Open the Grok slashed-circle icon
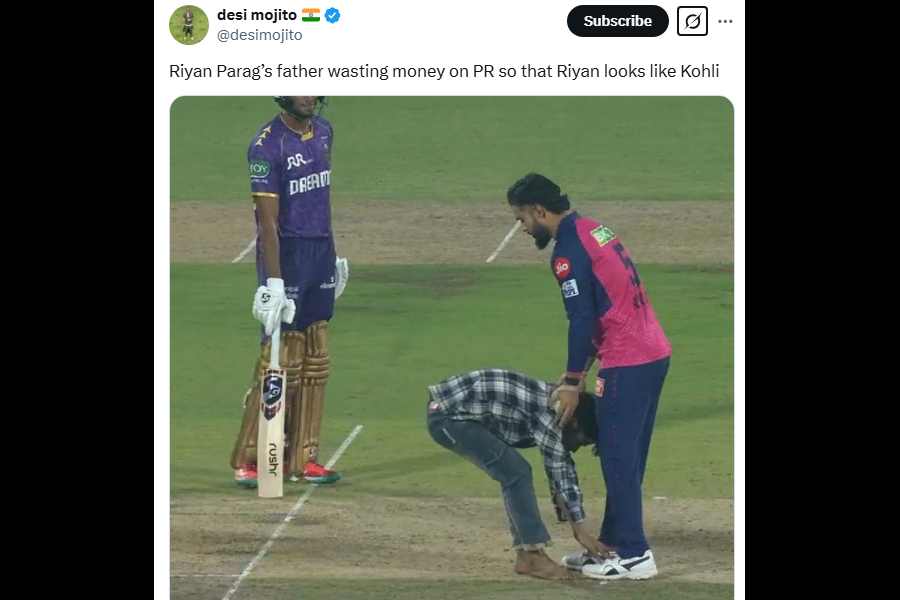The height and width of the screenshot is (600, 900). coord(692,21)
